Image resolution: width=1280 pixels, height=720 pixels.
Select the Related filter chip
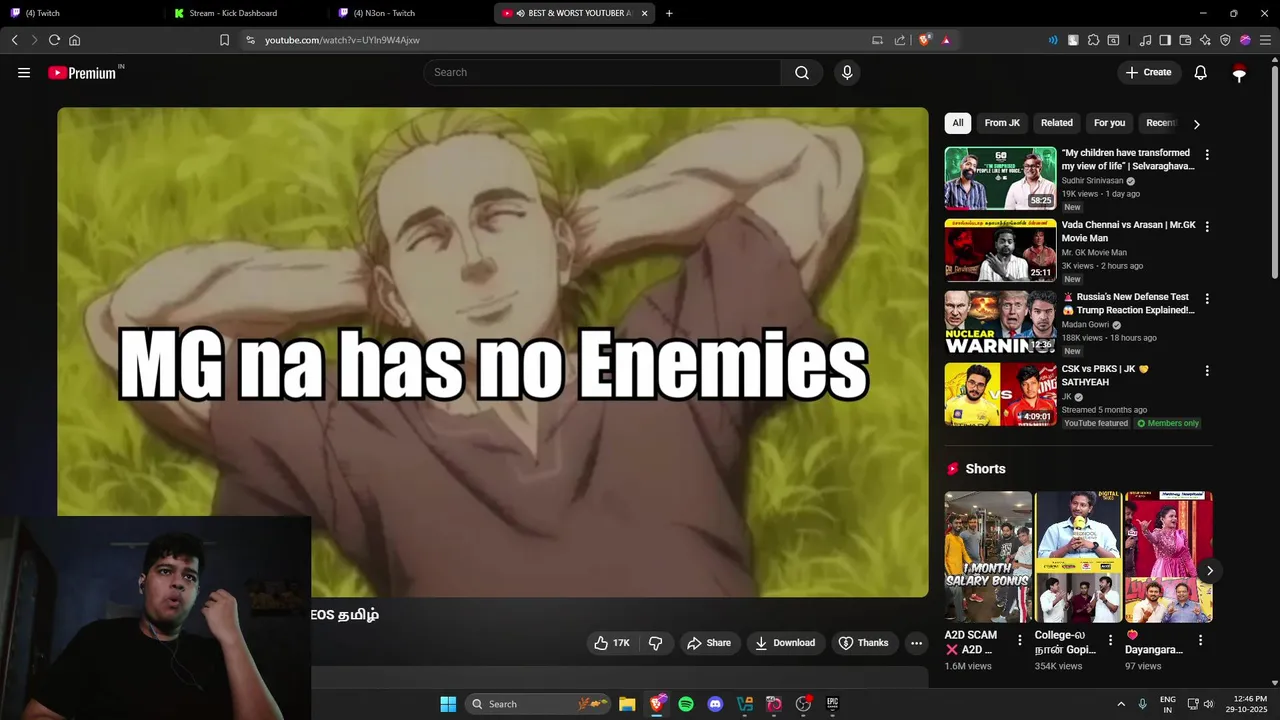point(1057,123)
